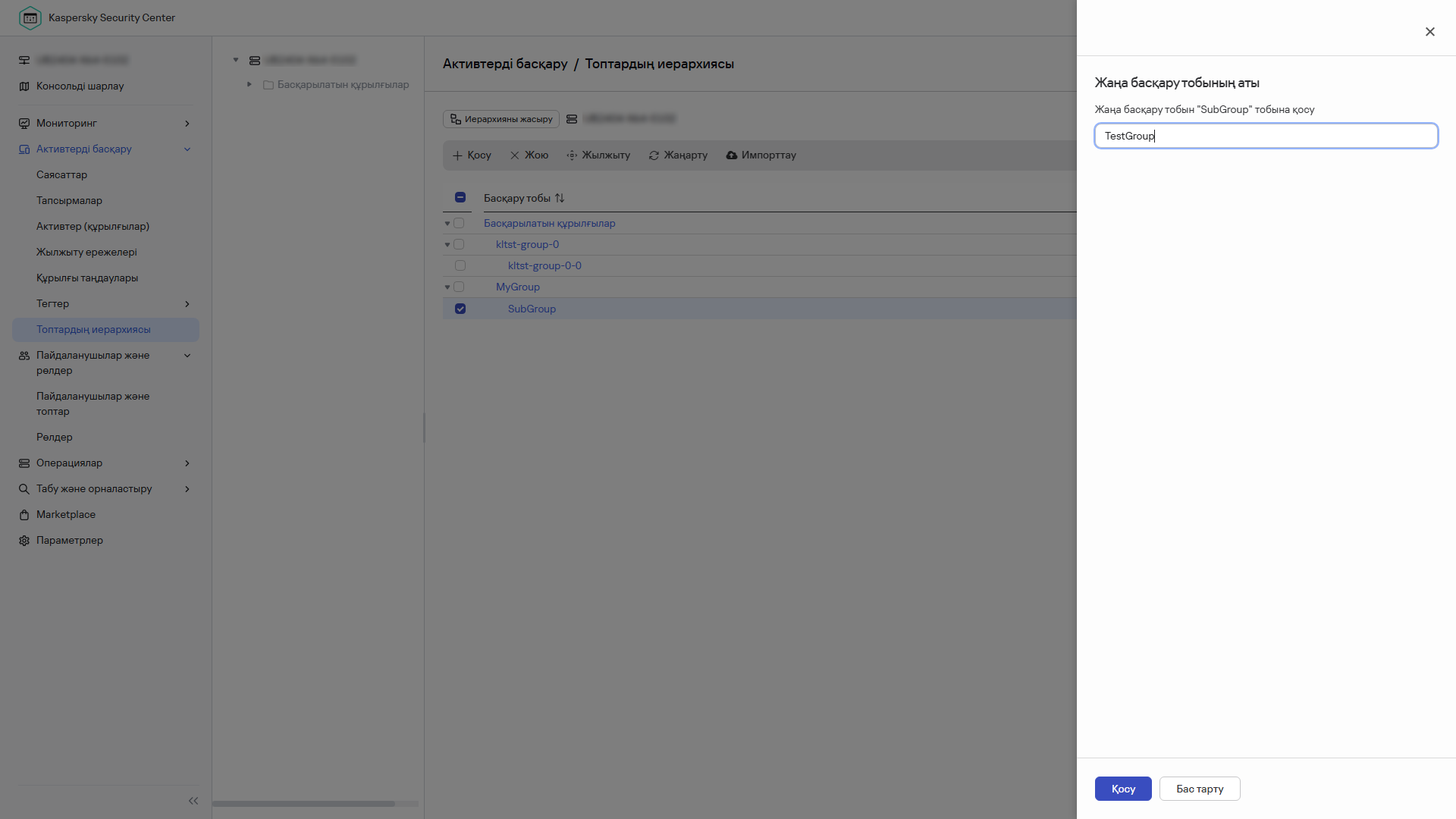The width and height of the screenshot is (1456, 819).
Task: Click the Параметрлер gear icon
Action: pyautogui.click(x=24, y=541)
